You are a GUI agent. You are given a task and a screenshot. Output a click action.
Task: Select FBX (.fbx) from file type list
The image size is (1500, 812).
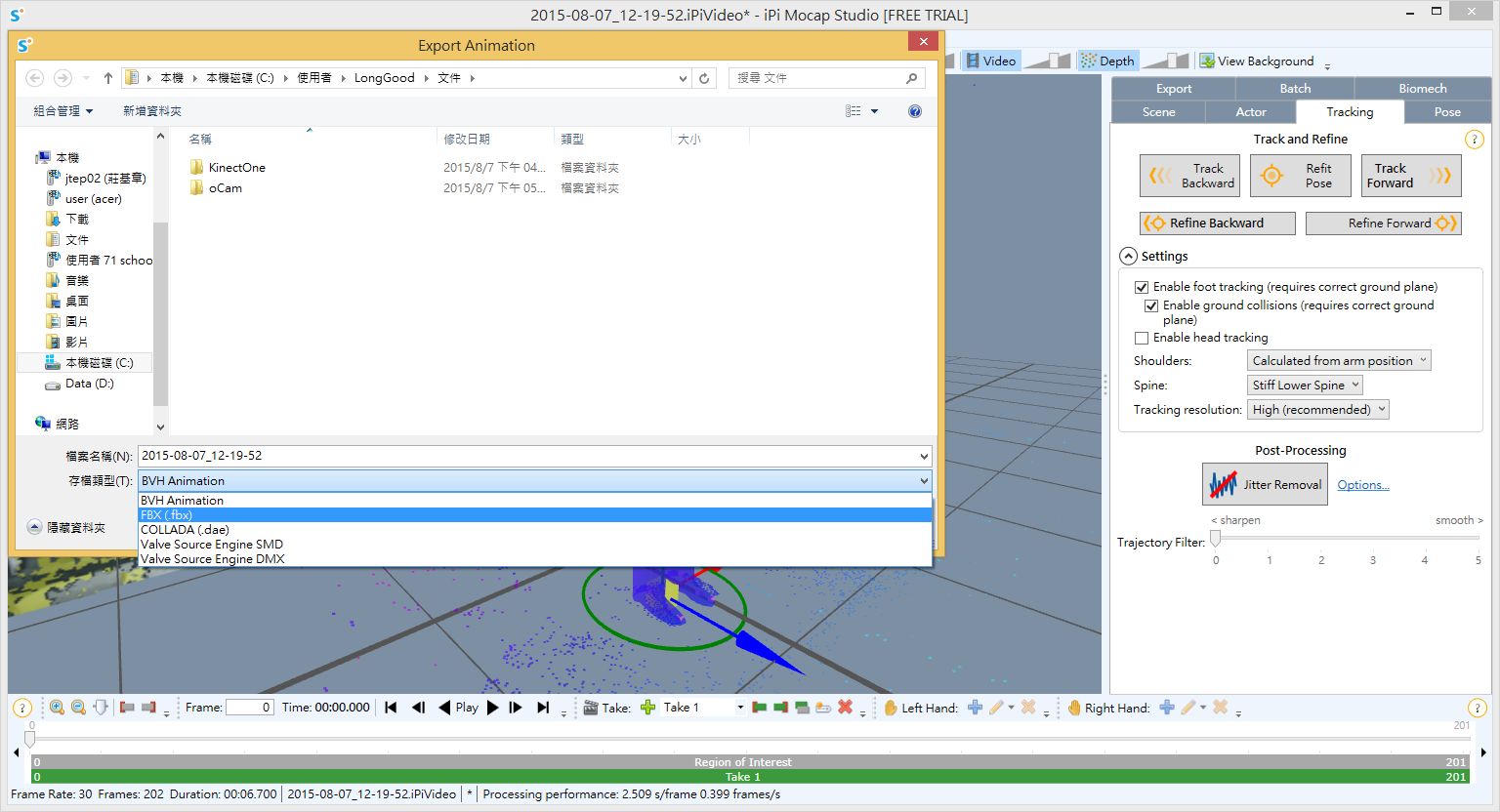167,515
